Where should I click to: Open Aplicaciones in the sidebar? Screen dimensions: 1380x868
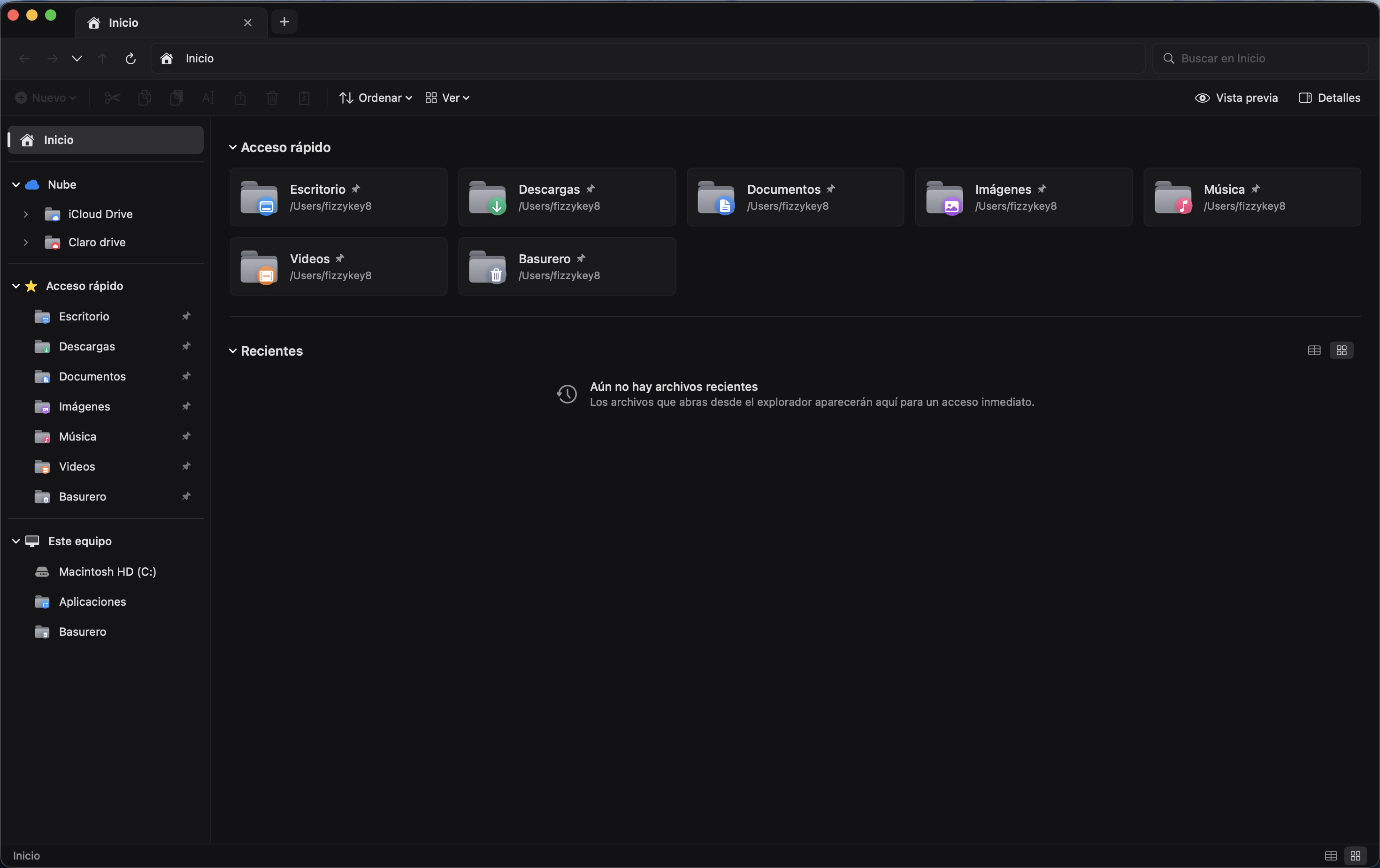click(106, 602)
